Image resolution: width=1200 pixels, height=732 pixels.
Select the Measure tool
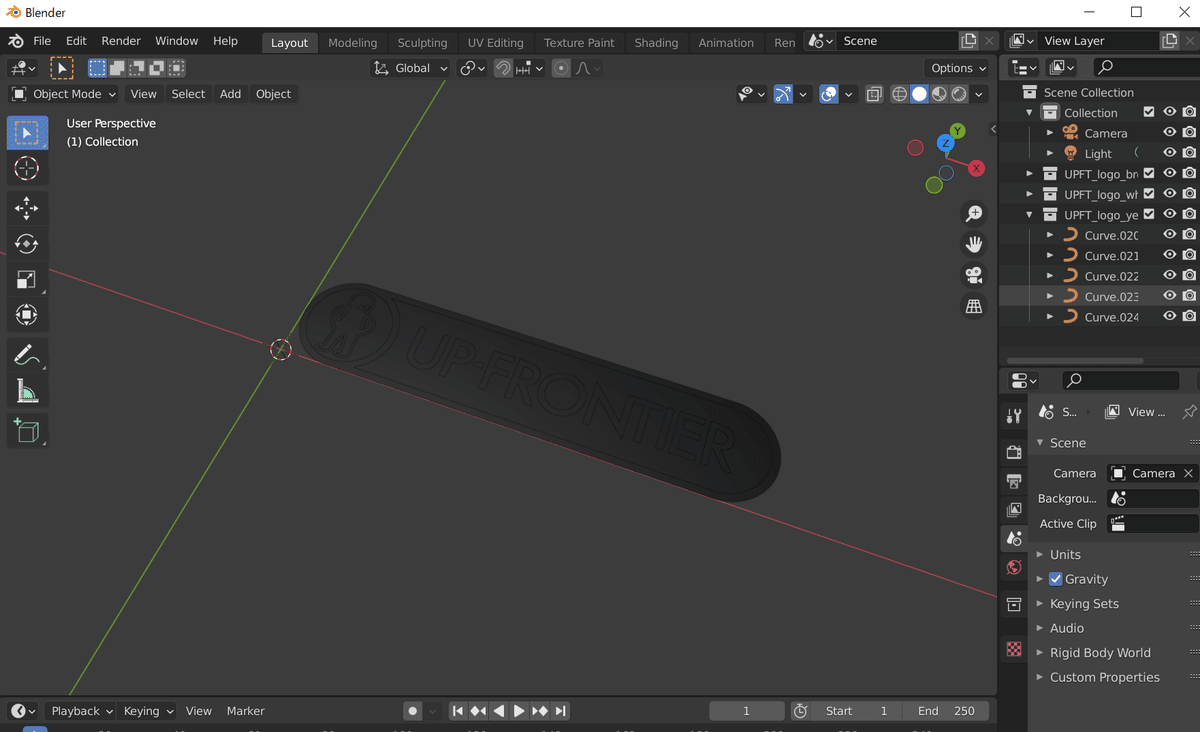tap(27, 392)
